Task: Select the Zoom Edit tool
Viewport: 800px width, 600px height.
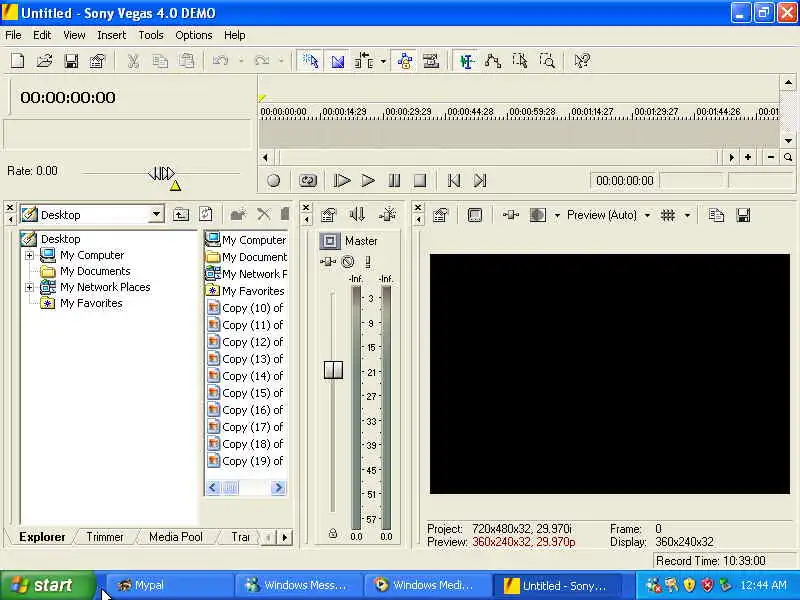Action: click(x=547, y=61)
